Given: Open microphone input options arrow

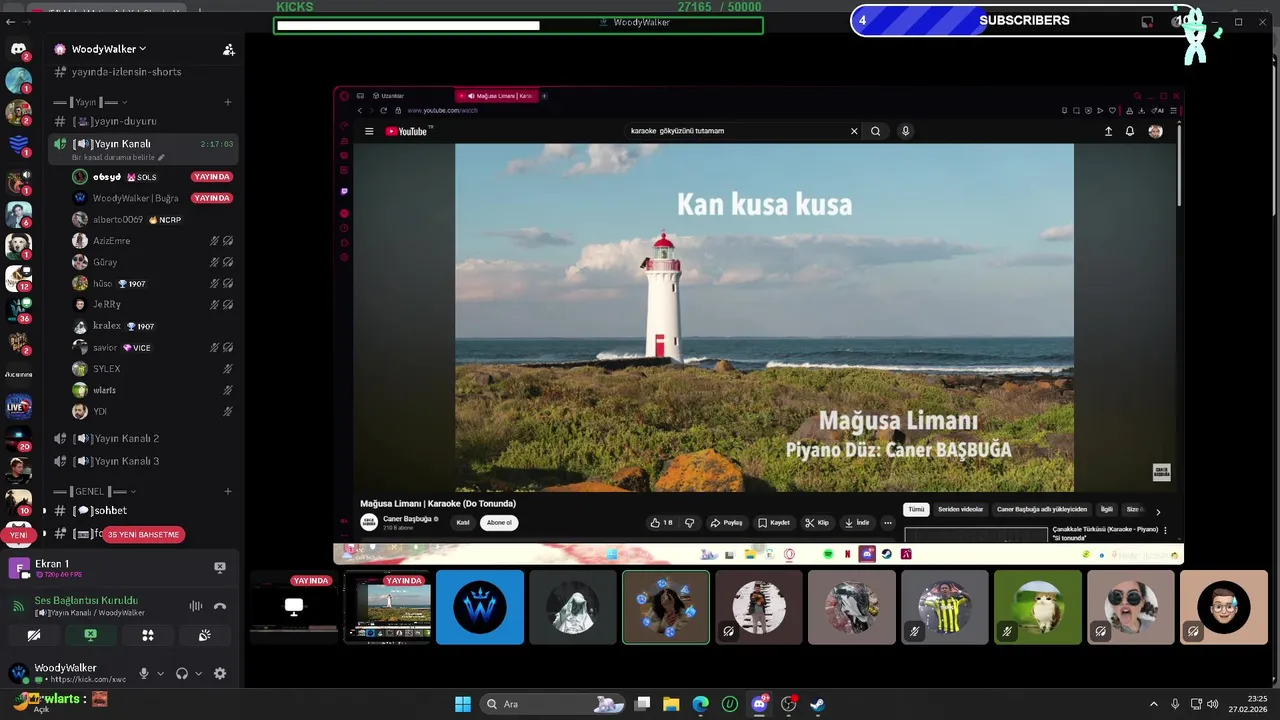Looking at the screenshot, I should tap(160, 674).
